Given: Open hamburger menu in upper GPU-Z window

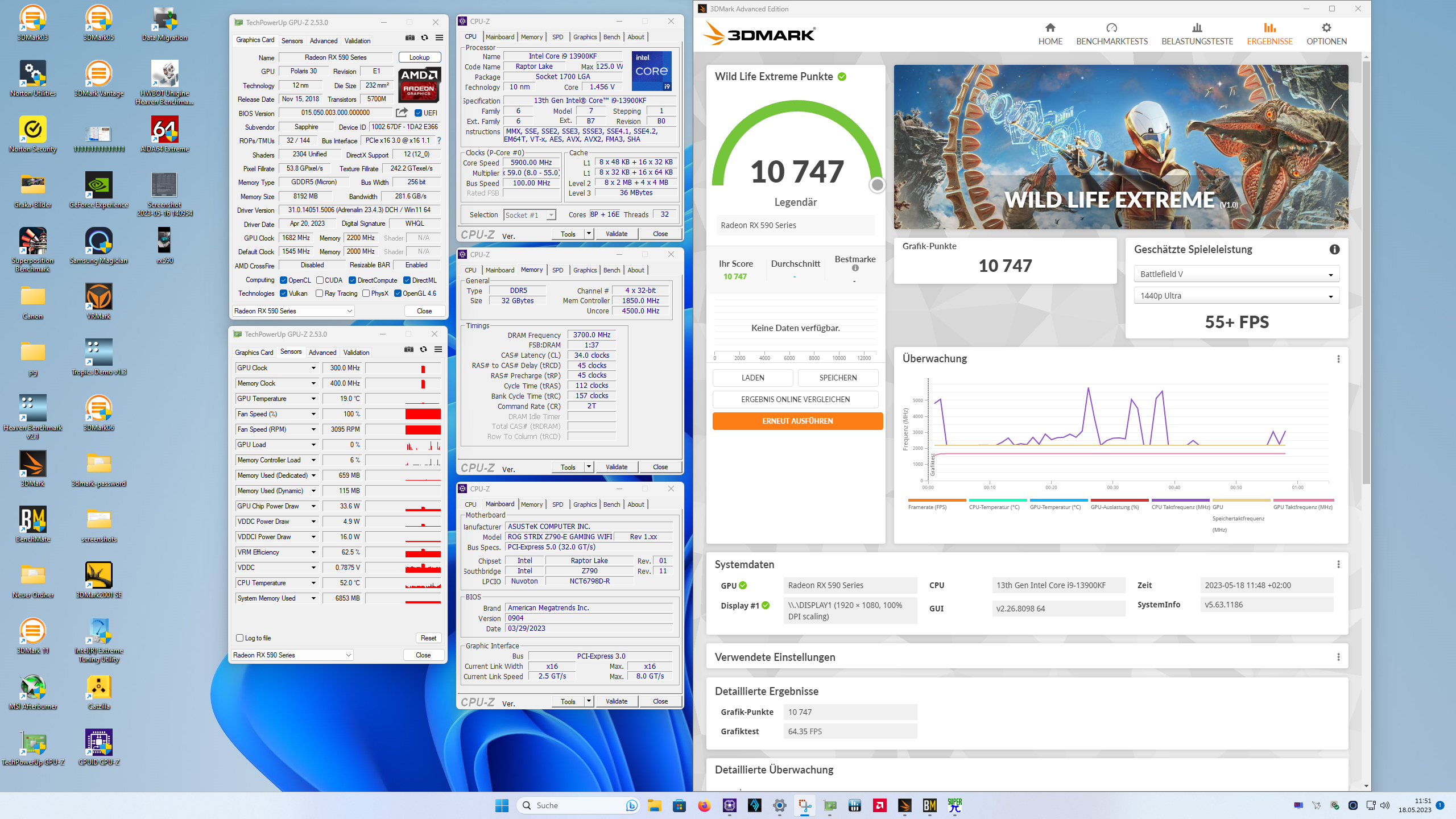Looking at the screenshot, I should point(439,38).
